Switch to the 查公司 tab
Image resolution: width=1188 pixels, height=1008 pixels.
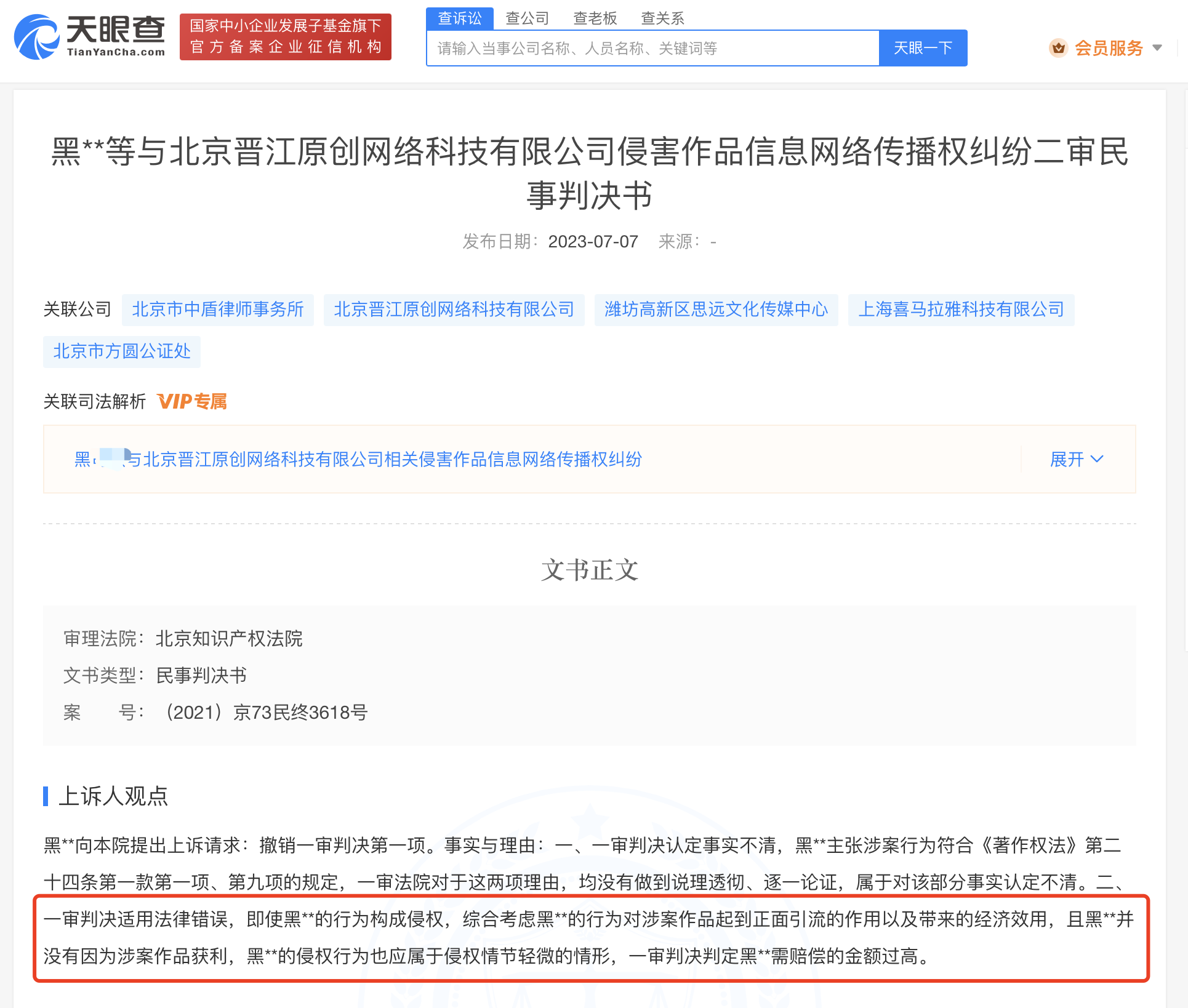526,18
